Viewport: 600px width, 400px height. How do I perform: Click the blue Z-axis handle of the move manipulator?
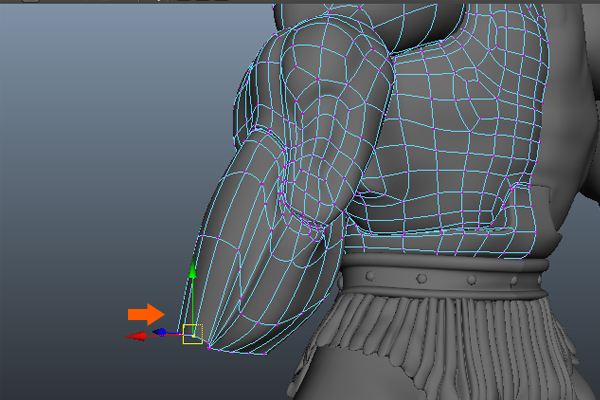tap(161, 332)
